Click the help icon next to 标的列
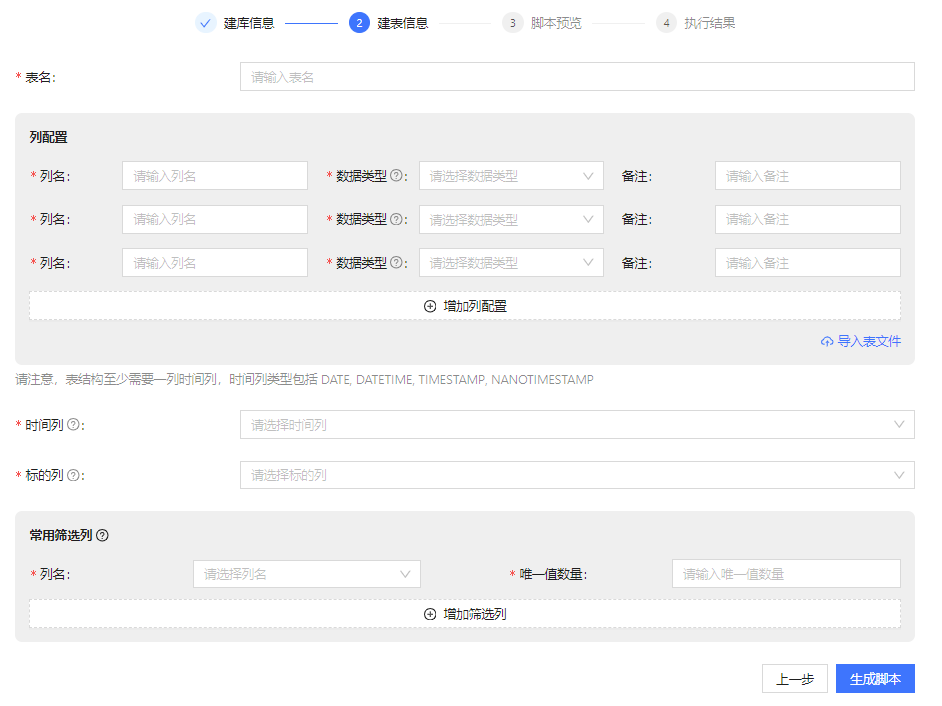942x706 pixels. coord(73,475)
